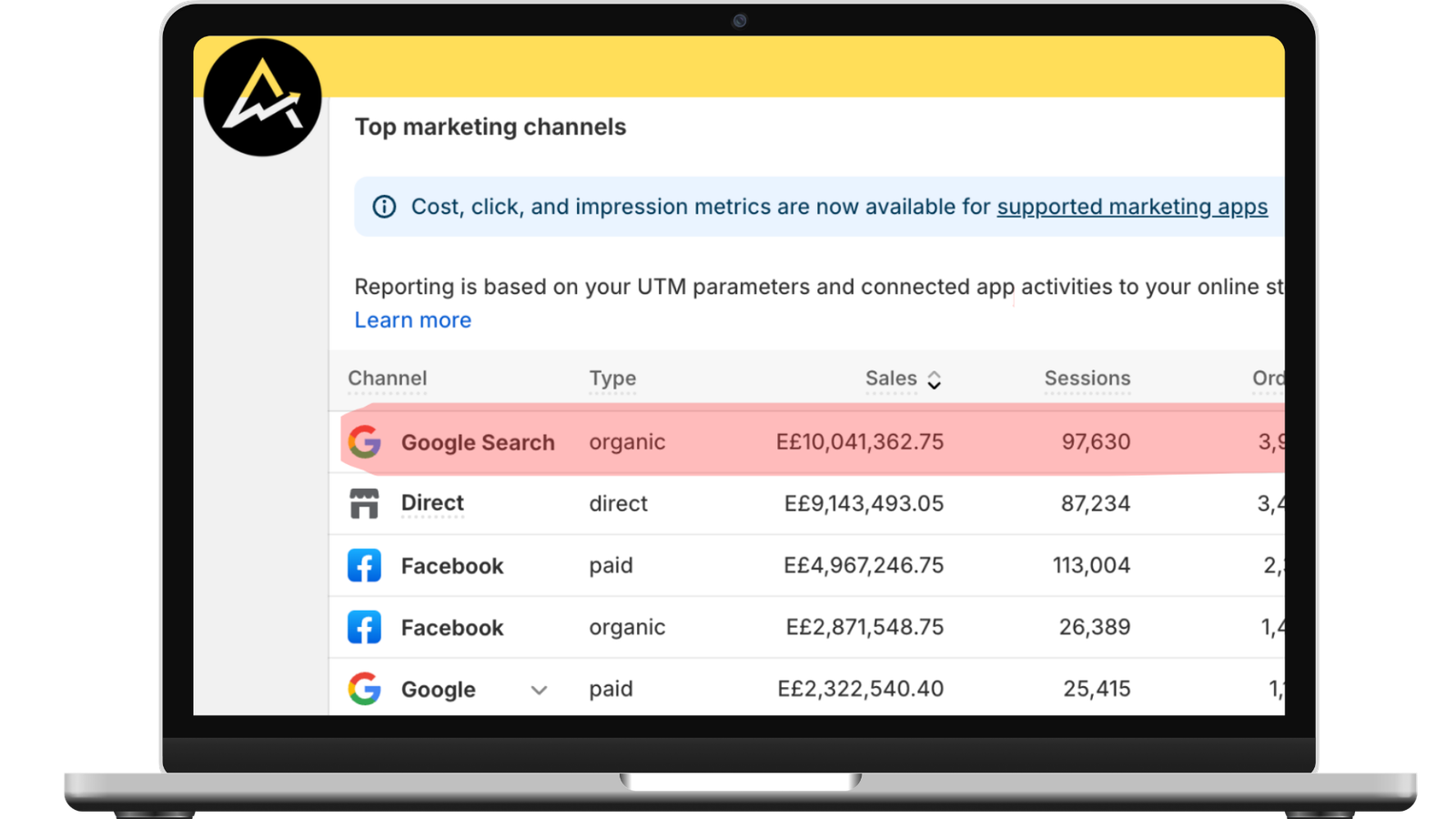This screenshot has width=1456, height=819.
Task: Click the sessions value 26,389
Action: coord(1095,628)
